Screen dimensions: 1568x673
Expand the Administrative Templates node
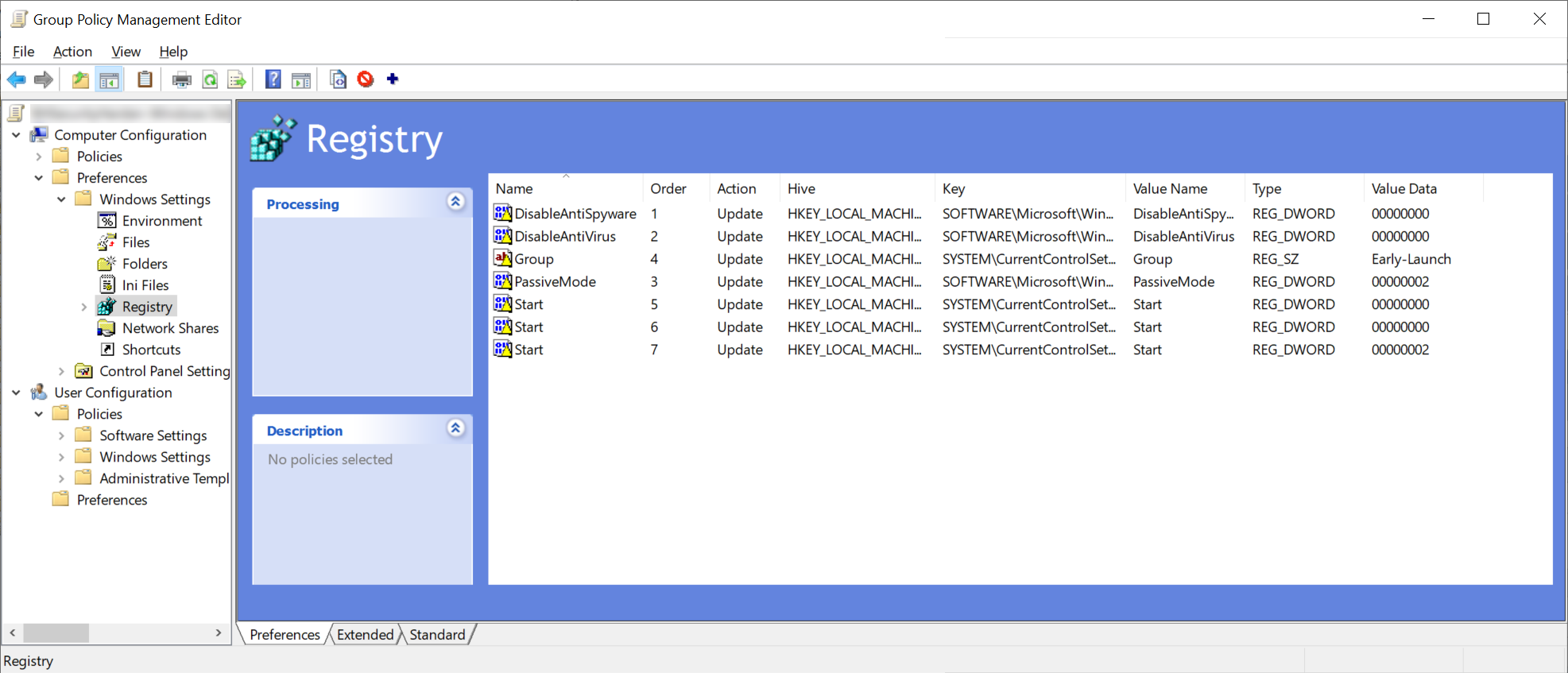61,478
